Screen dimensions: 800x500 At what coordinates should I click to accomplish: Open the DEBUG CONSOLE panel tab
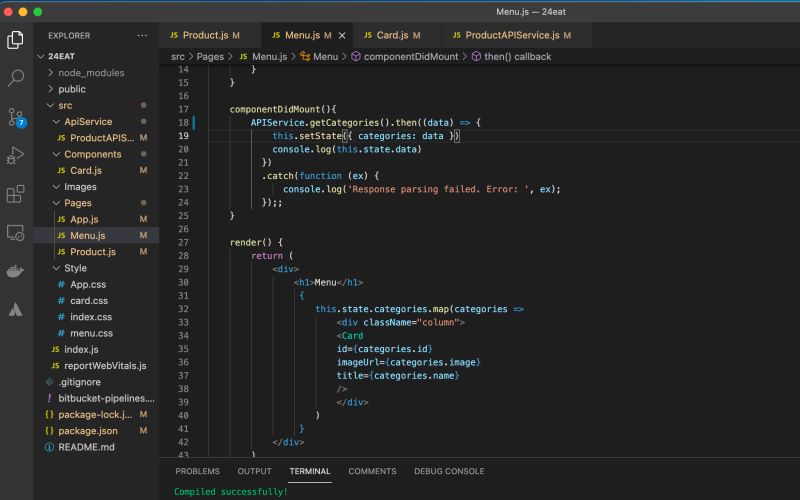(449, 471)
